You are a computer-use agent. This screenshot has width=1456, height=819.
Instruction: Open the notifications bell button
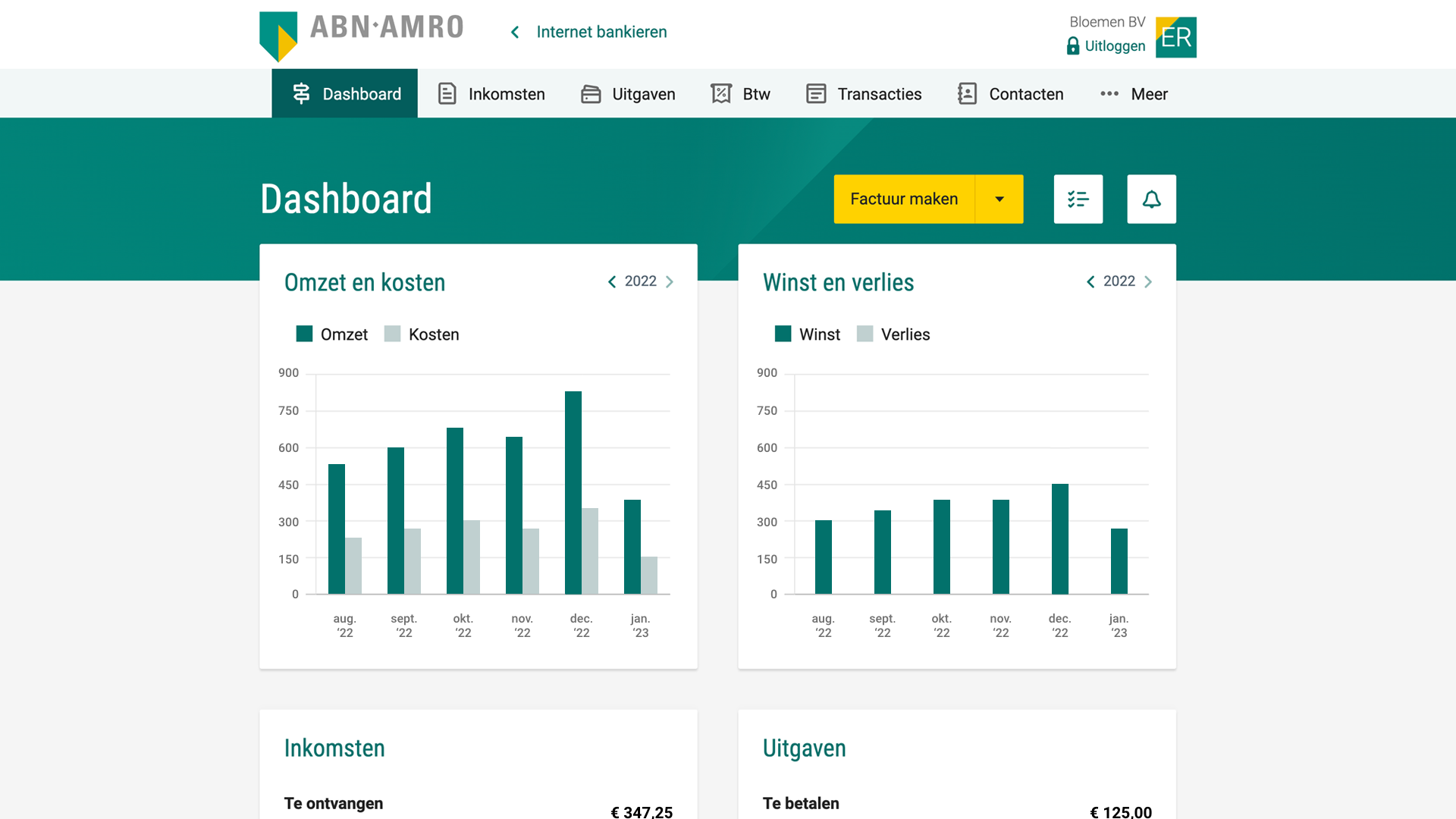[1151, 199]
